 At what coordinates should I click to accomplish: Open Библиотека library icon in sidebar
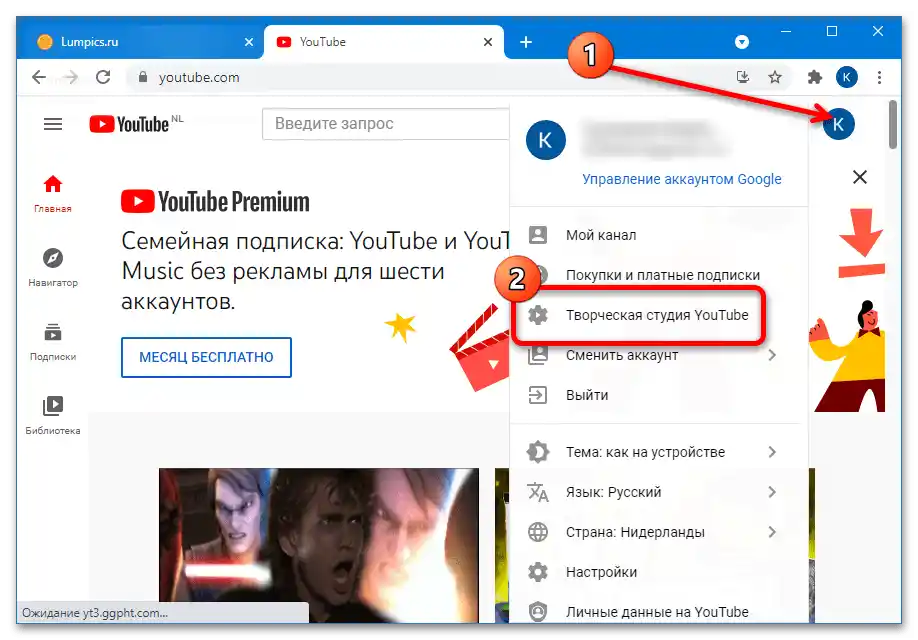[x=53, y=406]
